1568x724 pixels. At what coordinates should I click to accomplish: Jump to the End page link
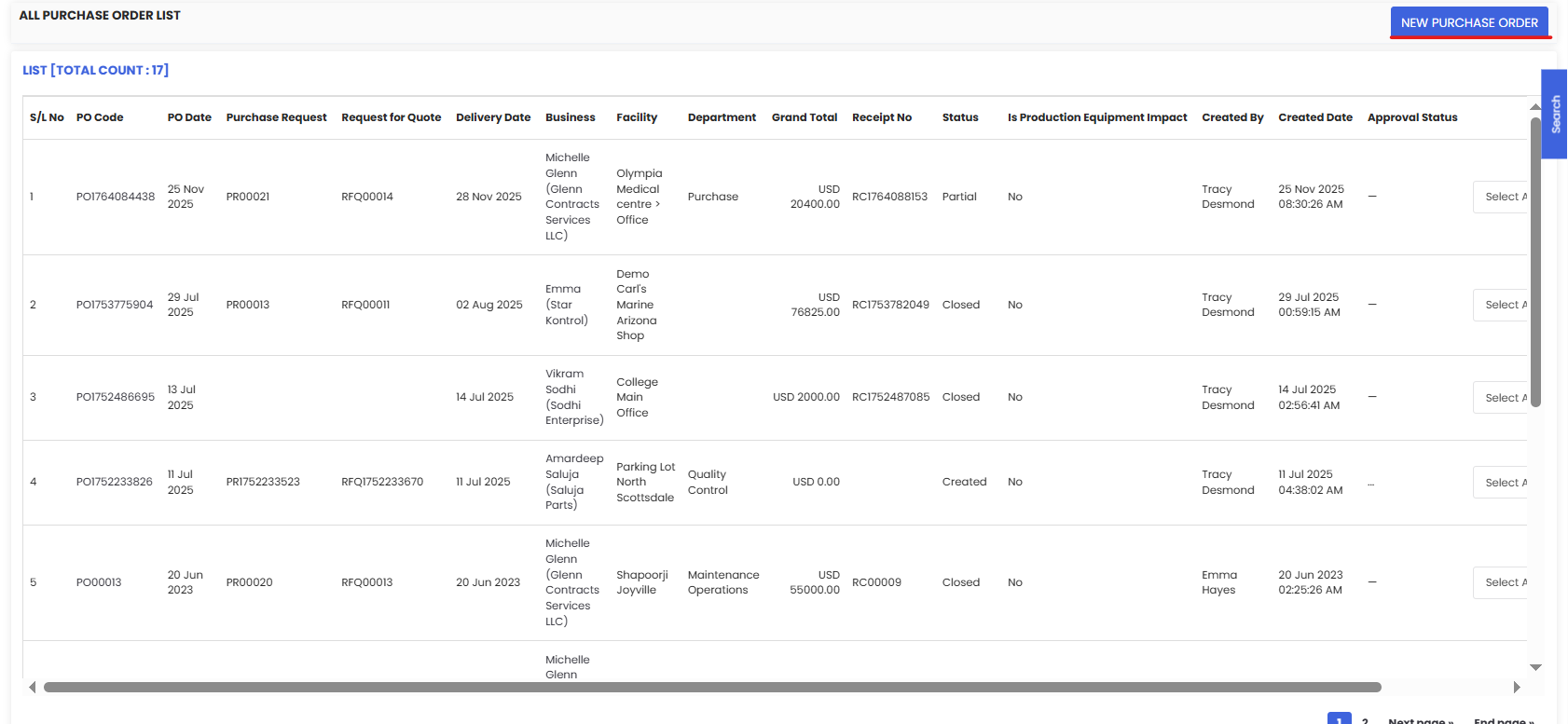[1504, 719]
